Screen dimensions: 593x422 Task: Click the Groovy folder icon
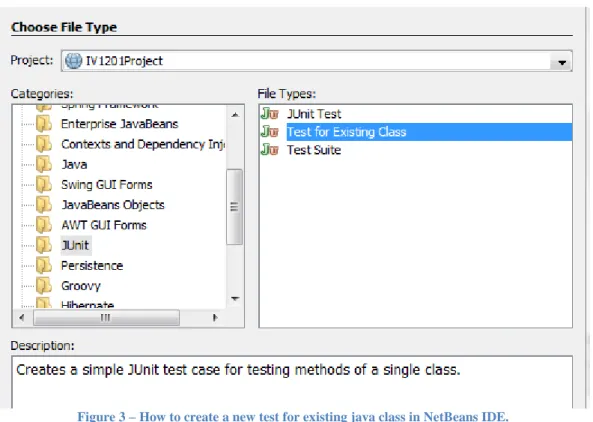click(44, 285)
